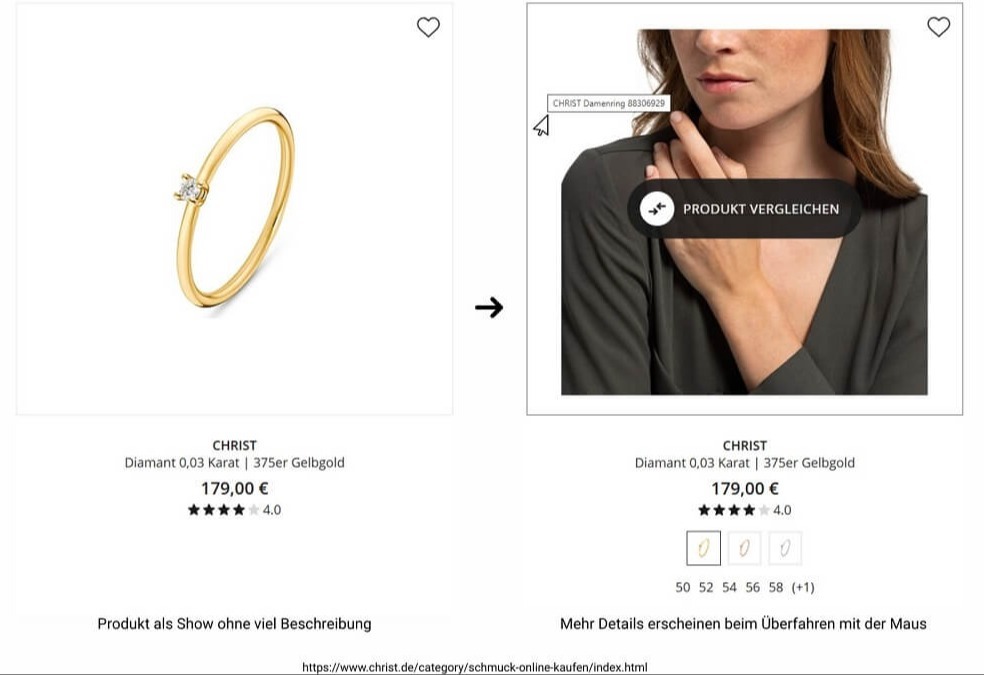This screenshot has width=984, height=675.
Task: Expand more sizes with the (+1) link
Action: point(803,587)
